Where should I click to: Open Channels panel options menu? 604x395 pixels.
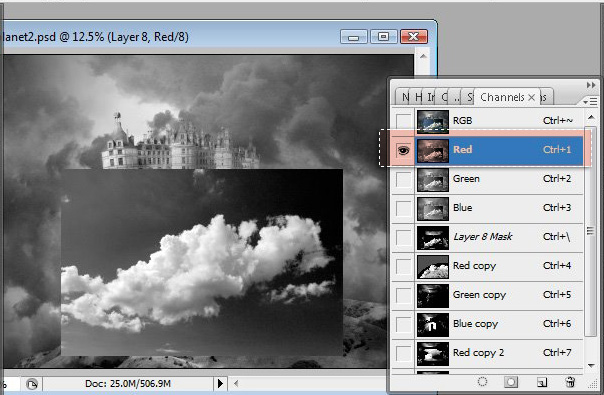pos(590,101)
